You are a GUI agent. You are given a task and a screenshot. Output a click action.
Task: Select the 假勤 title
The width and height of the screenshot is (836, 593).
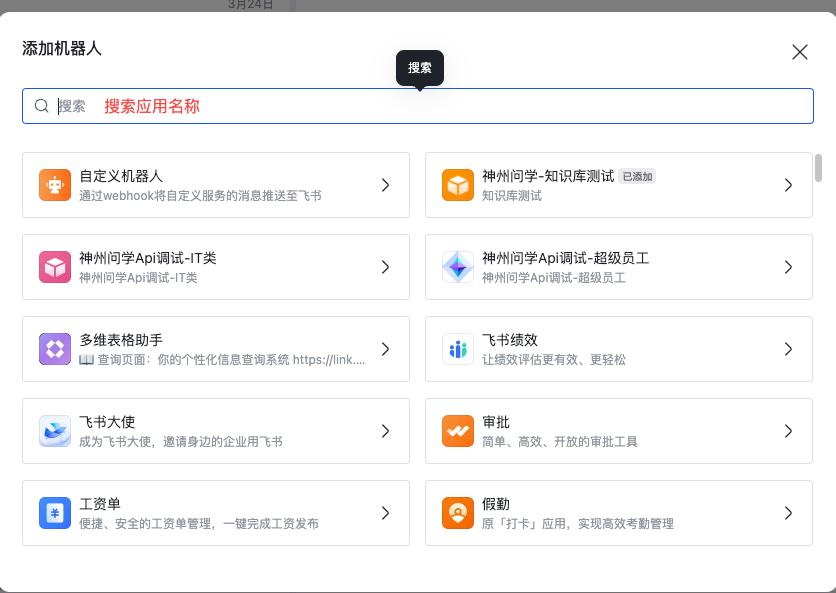tap(496, 504)
